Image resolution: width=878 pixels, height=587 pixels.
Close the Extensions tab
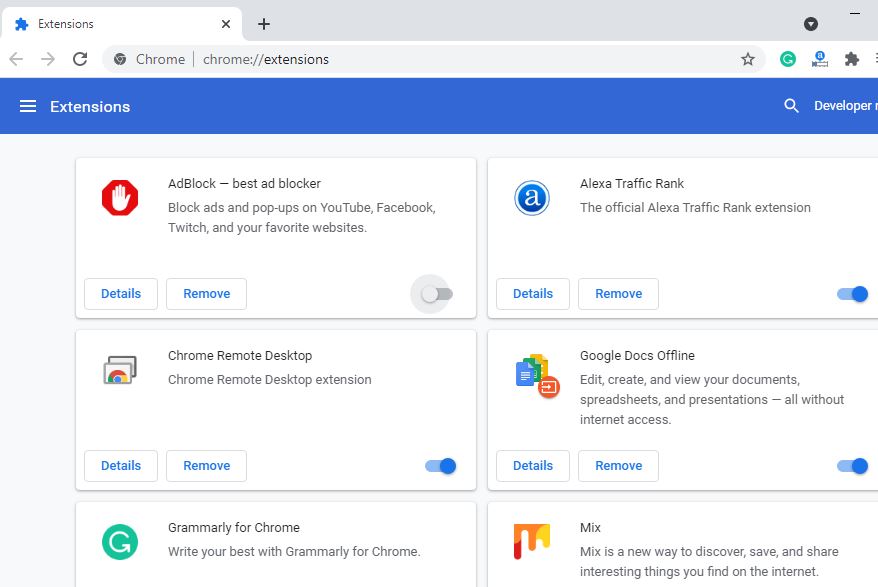pos(226,24)
